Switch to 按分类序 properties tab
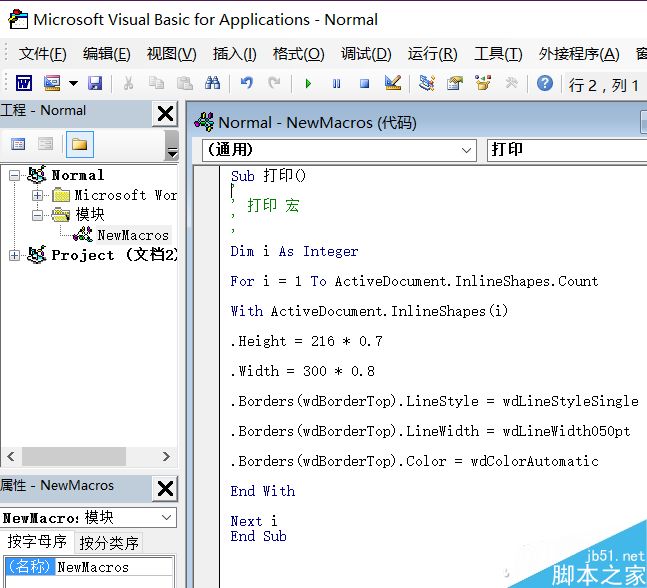The image size is (647, 588). coord(109,543)
